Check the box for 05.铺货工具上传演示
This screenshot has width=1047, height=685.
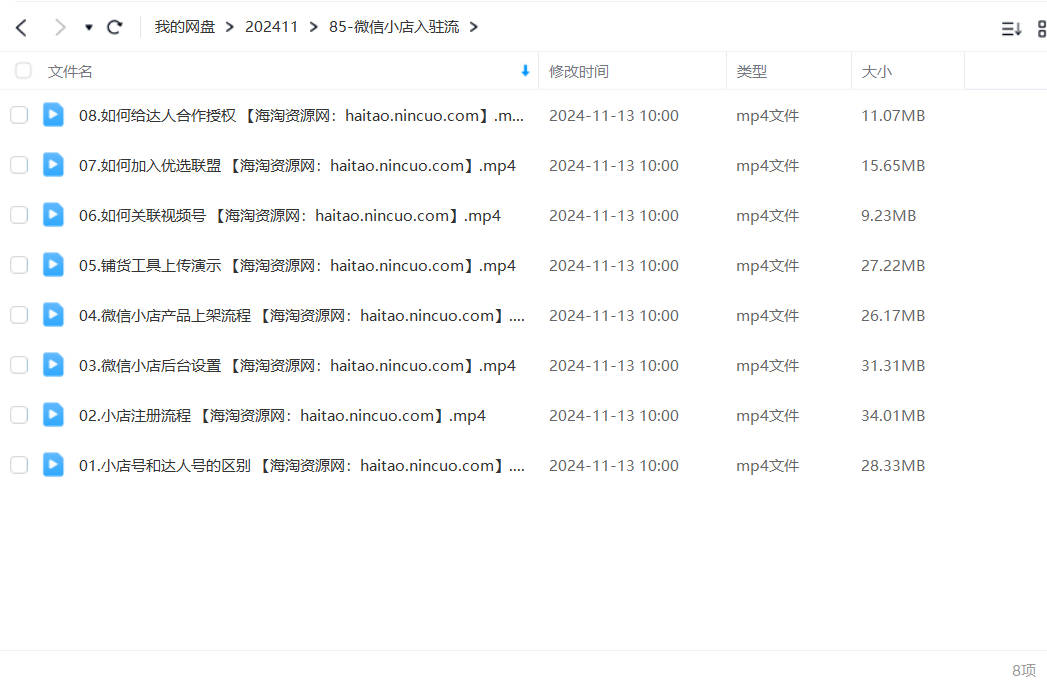pos(19,265)
